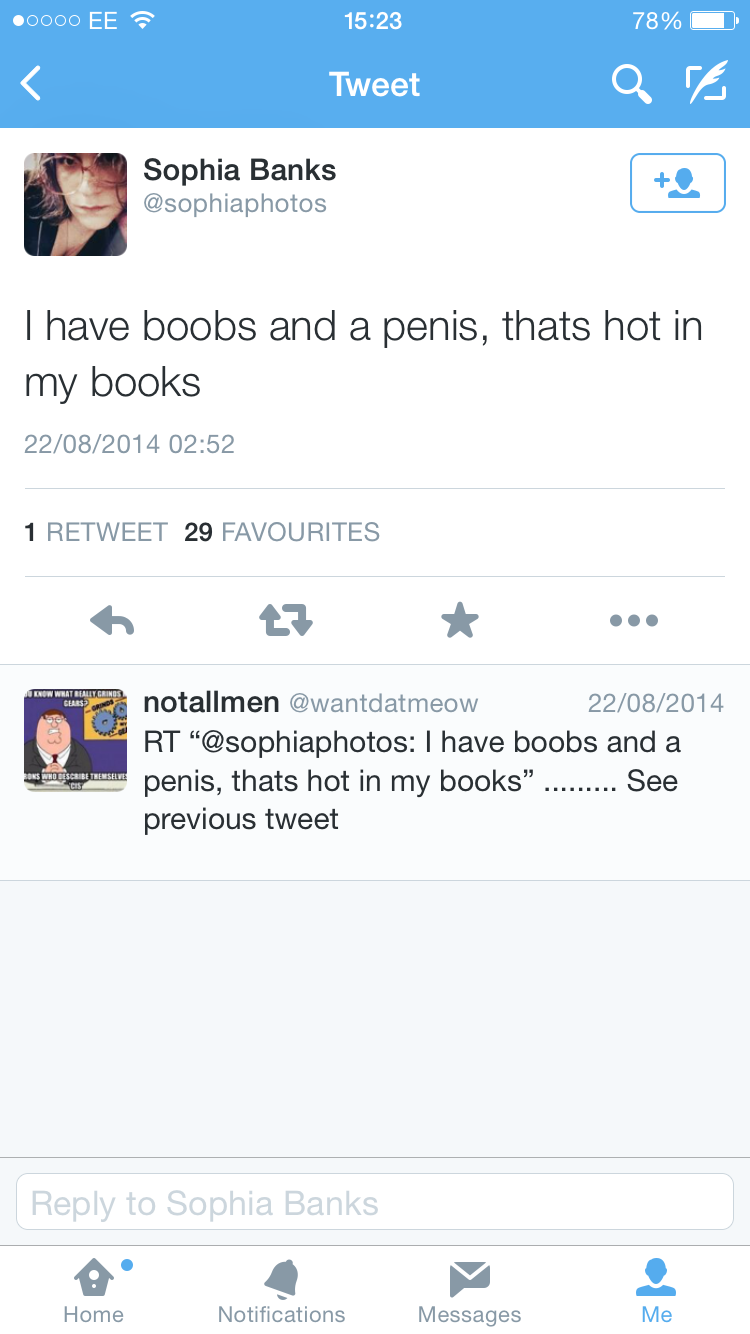Image resolution: width=750 pixels, height=1334 pixels.
Task: Tap the compose new tweet icon
Action: (705, 84)
